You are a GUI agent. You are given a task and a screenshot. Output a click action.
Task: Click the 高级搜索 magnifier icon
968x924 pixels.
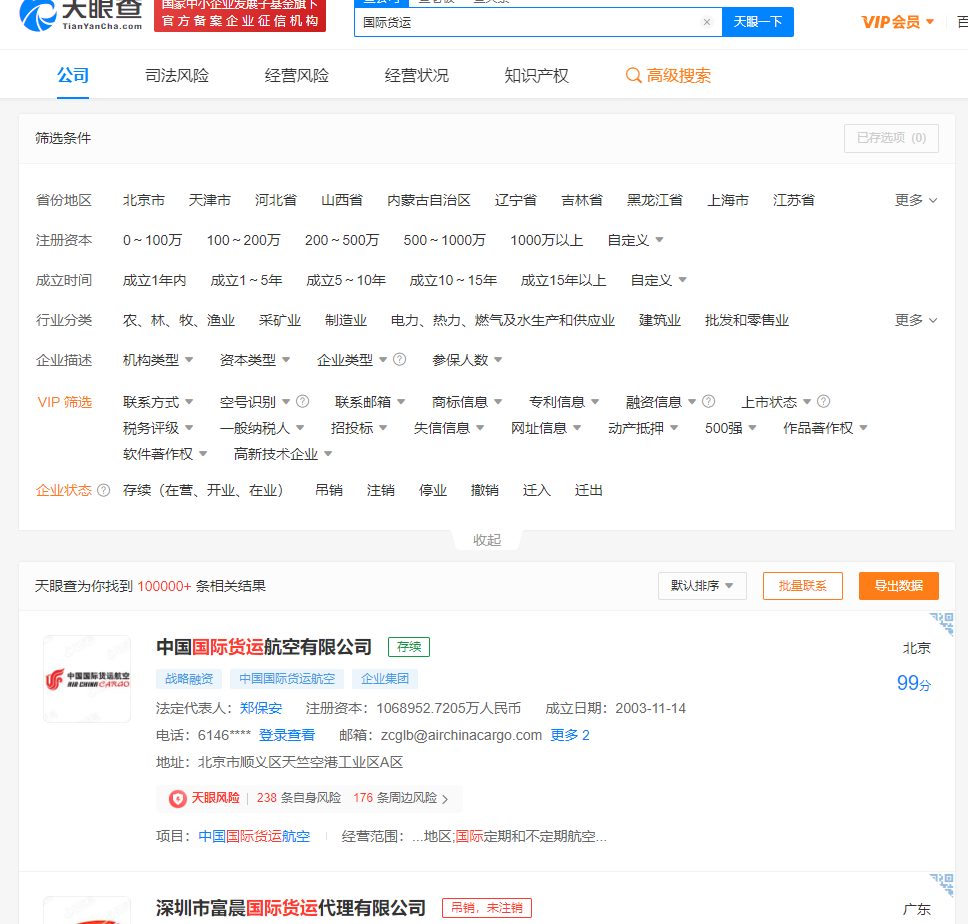tap(633, 75)
